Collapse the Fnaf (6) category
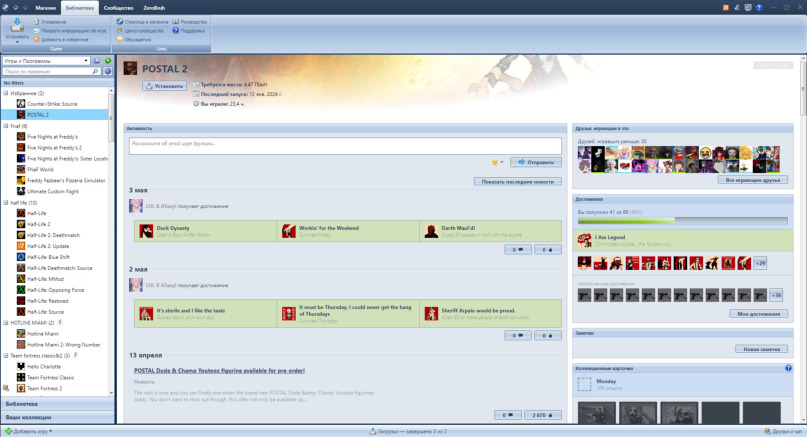The height and width of the screenshot is (437, 807). pos(6,126)
